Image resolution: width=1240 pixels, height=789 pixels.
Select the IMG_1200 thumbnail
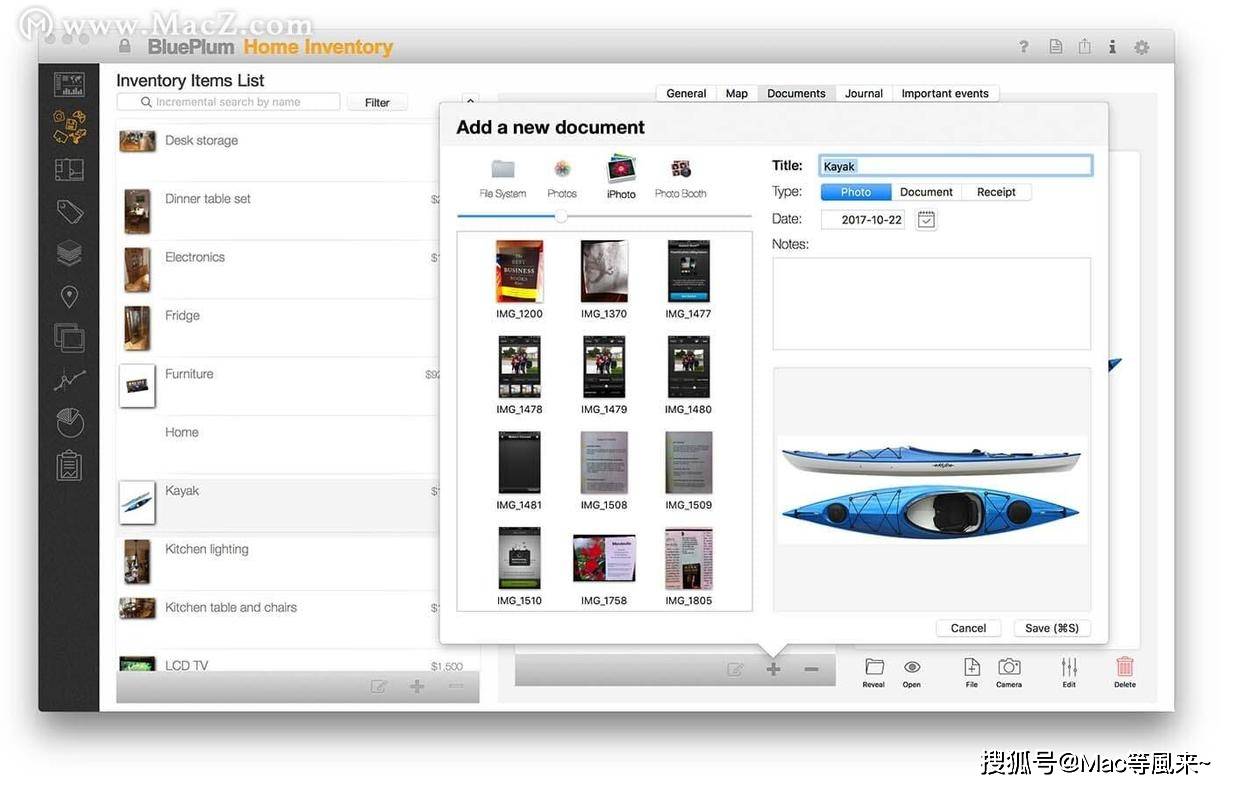coord(519,271)
